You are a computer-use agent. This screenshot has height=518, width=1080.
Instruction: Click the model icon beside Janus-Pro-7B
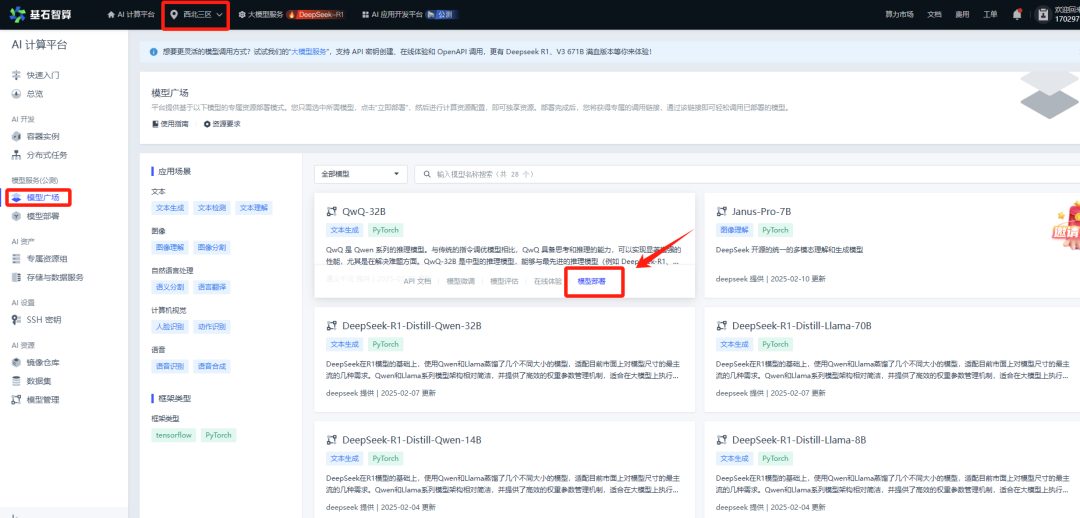click(722, 211)
